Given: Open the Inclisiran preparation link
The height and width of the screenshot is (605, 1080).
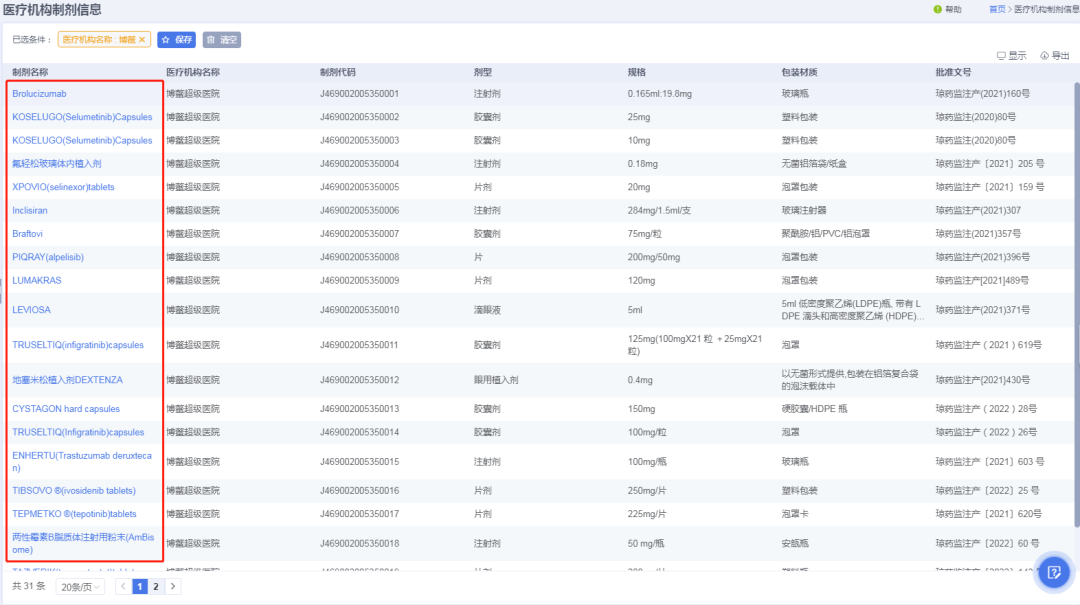Looking at the screenshot, I should point(30,211).
